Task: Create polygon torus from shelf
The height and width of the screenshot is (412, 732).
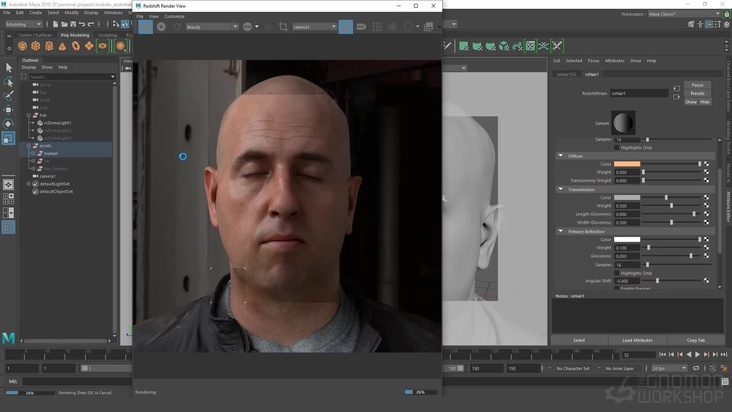Action: coord(76,46)
